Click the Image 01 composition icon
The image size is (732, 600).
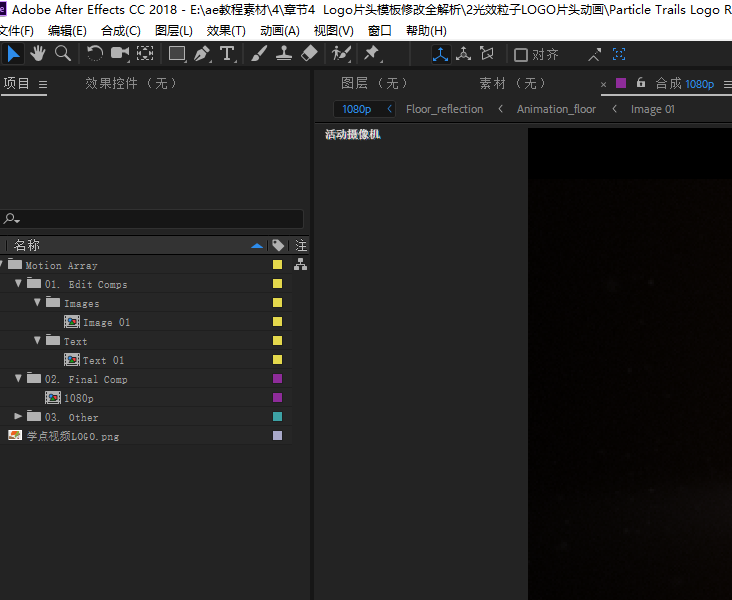[x=72, y=322]
